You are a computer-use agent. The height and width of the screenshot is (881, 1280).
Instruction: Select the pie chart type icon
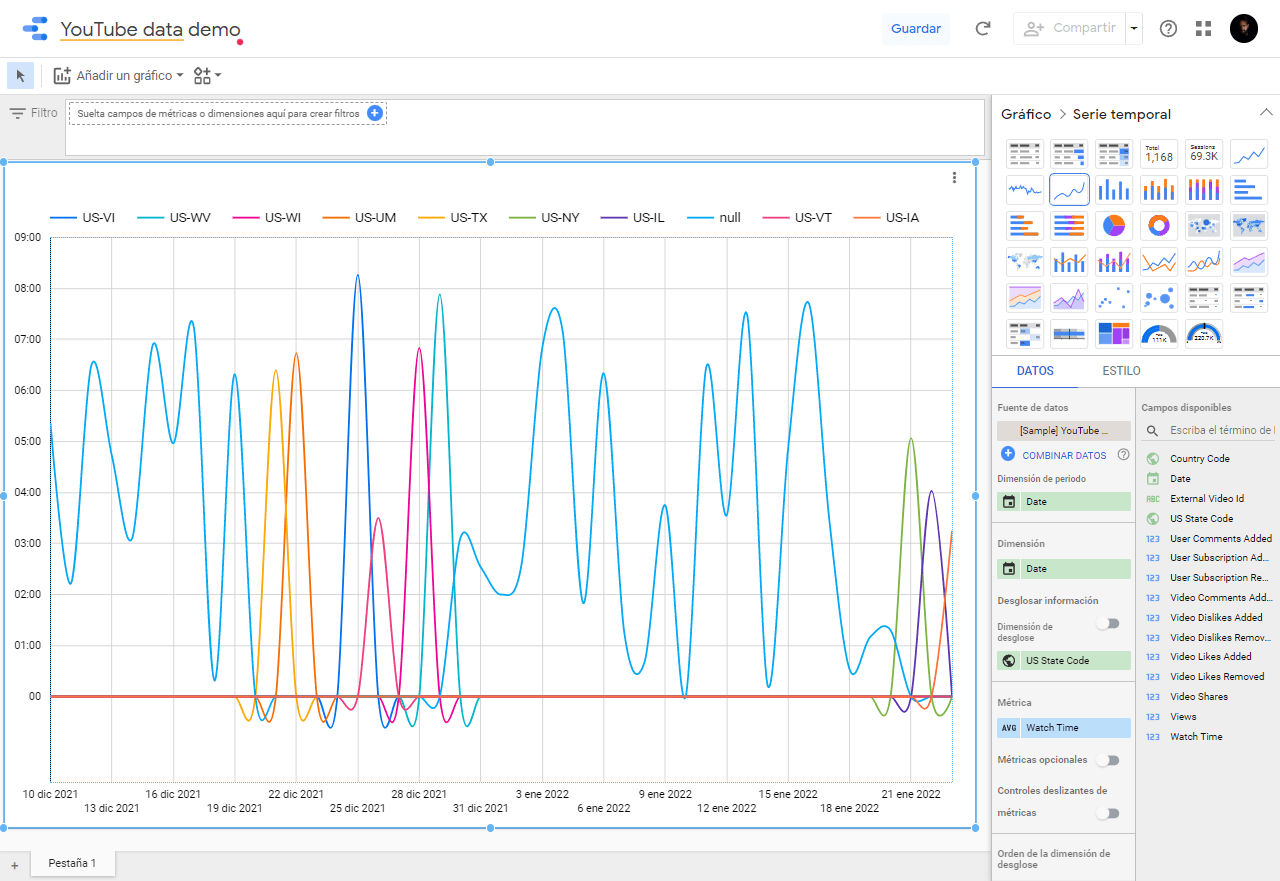click(1114, 226)
